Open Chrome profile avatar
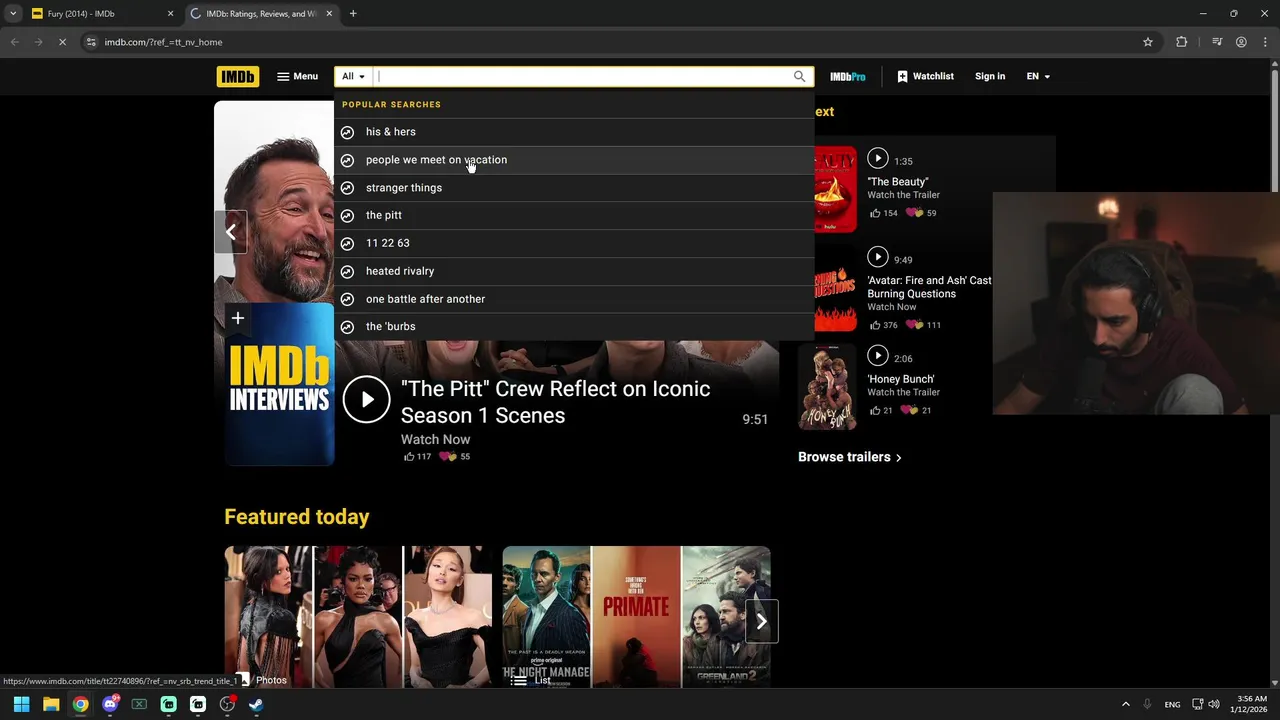Screen dimensions: 1280x720 (1241, 42)
